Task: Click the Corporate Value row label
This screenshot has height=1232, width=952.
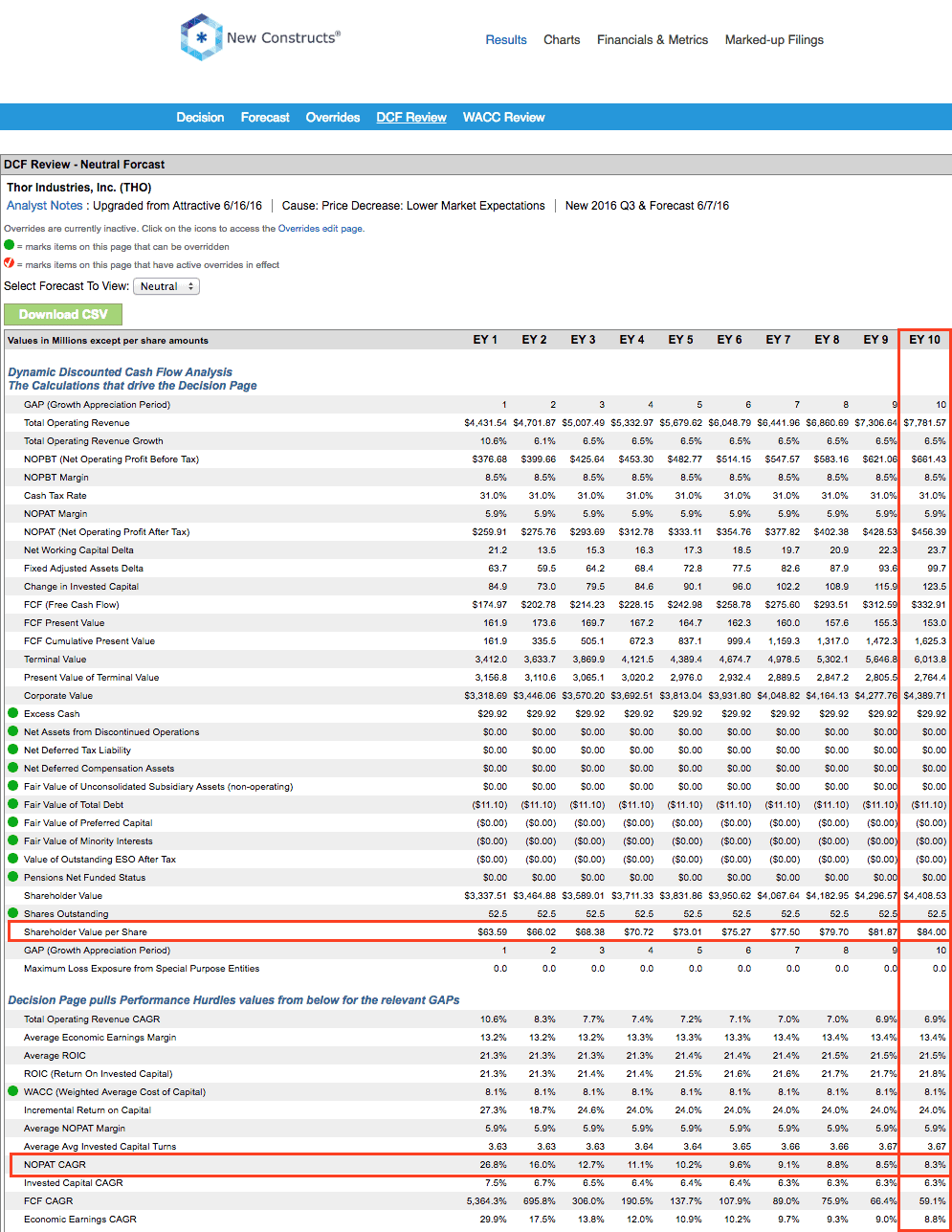Action: (58, 696)
